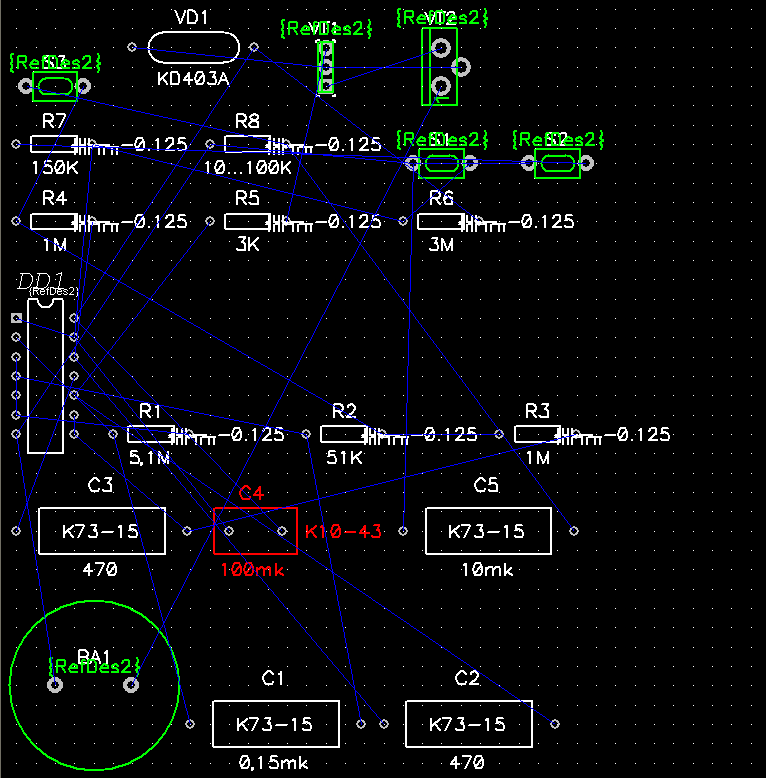Click the left pad of C3

(16, 531)
